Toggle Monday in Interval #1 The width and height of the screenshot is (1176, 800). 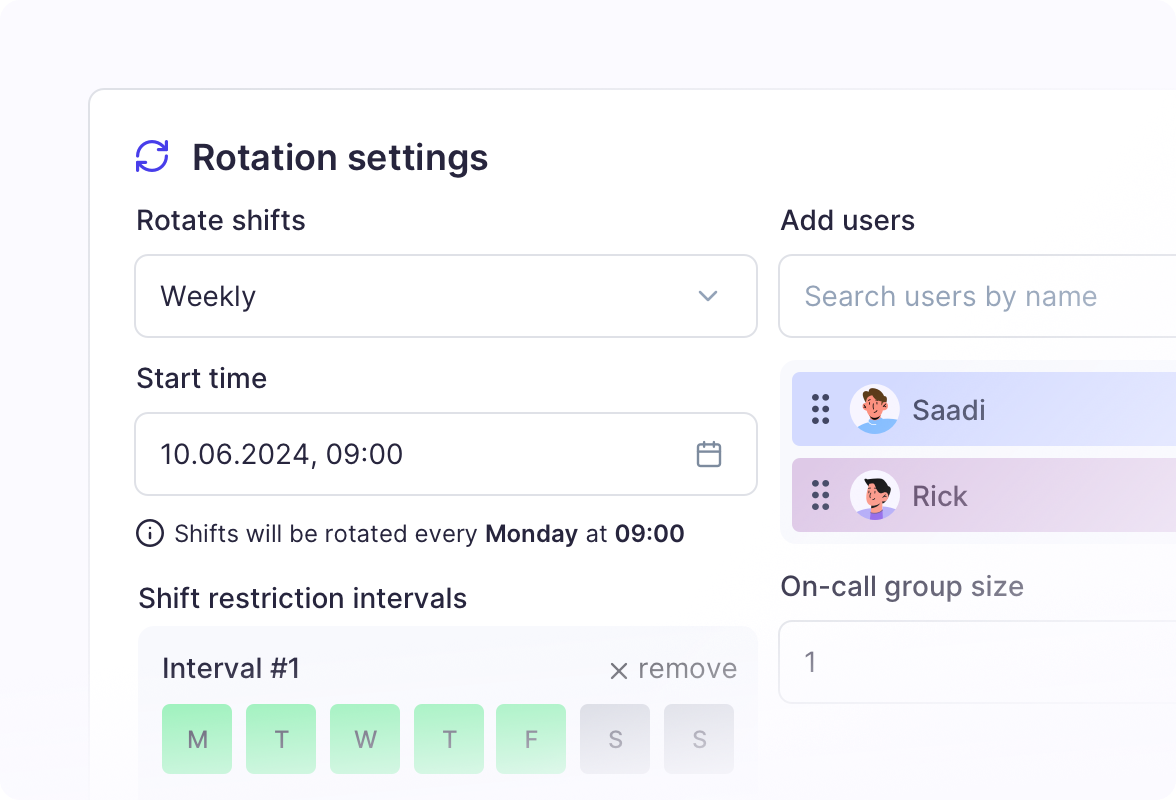[197, 739]
